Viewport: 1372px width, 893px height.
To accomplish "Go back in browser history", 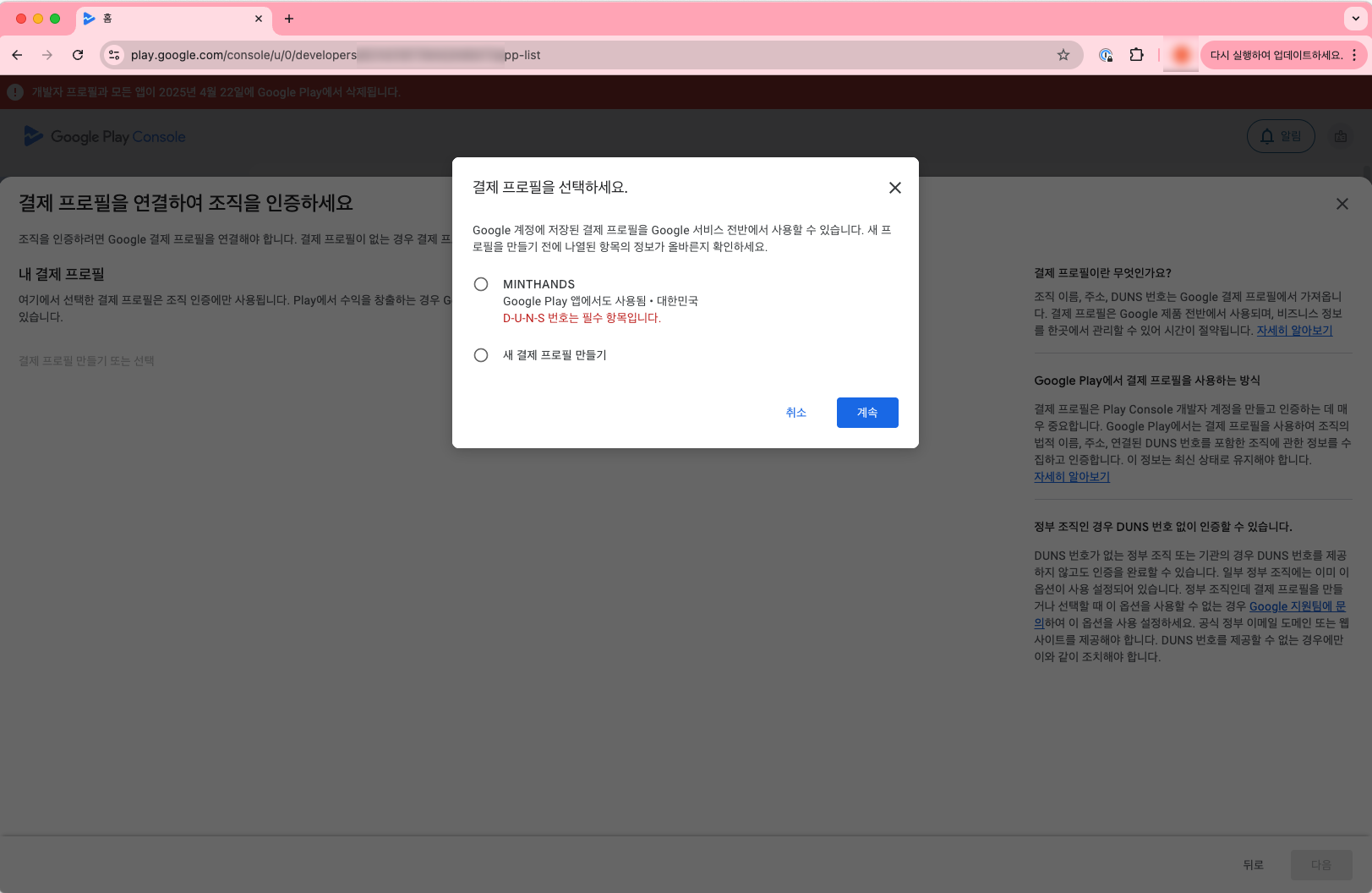I will pyautogui.click(x=17, y=55).
